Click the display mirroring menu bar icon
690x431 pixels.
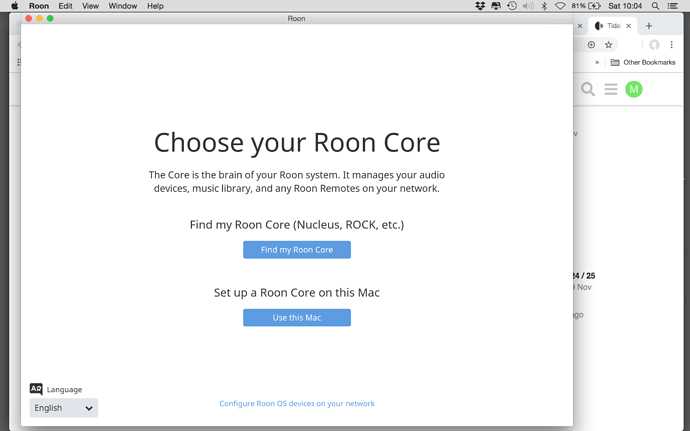pyautogui.click(x=496, y=6)
